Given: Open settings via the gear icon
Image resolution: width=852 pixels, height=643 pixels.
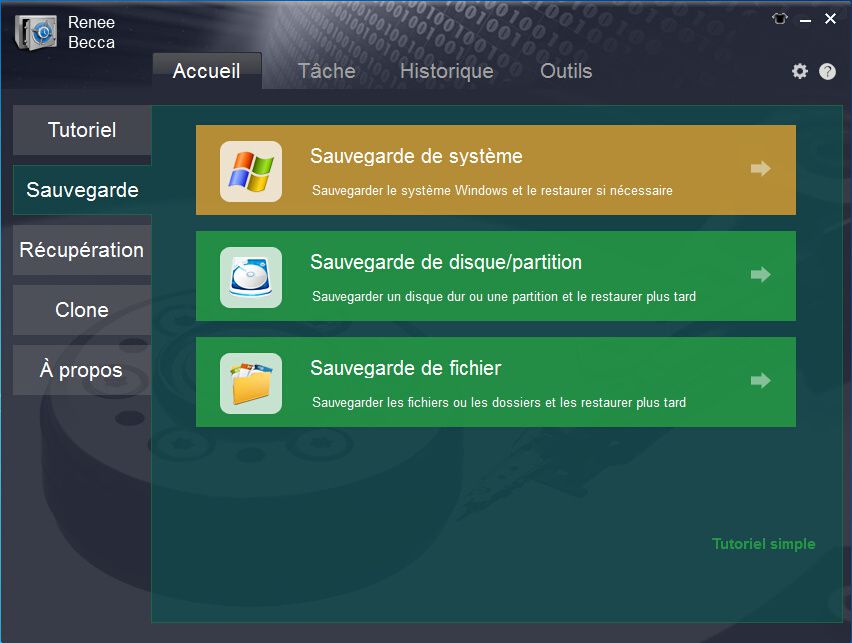Looking at the screenshot, I should pyautogui.click(x=799, y=71).
